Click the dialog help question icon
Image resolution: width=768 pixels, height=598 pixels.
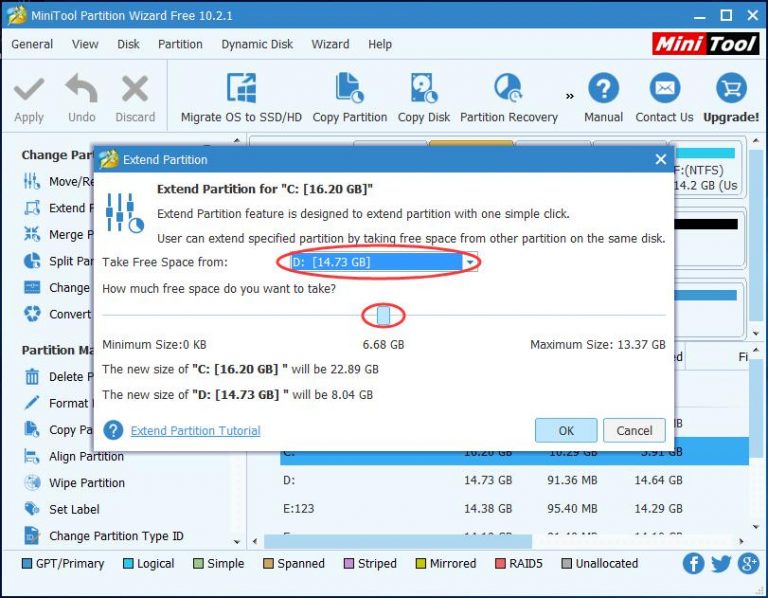click(113, 430)
